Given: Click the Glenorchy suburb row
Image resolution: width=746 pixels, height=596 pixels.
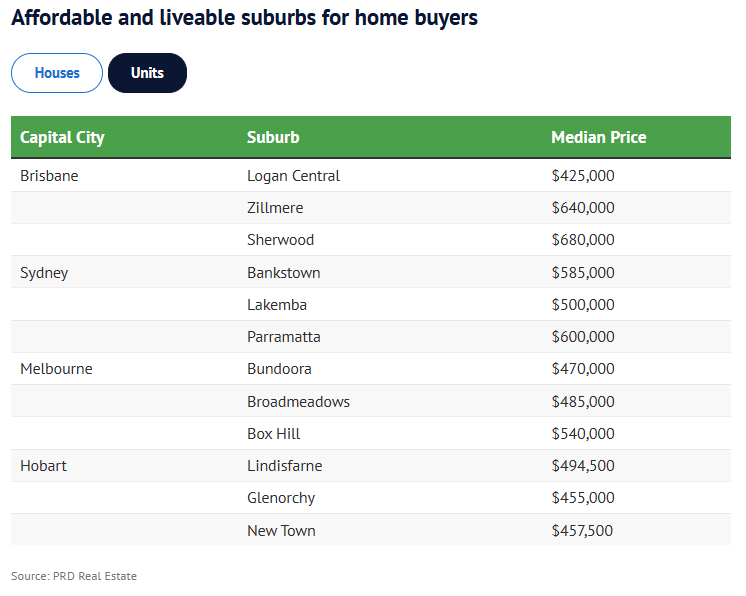Looking at the screenshot, I should [280, 498].
